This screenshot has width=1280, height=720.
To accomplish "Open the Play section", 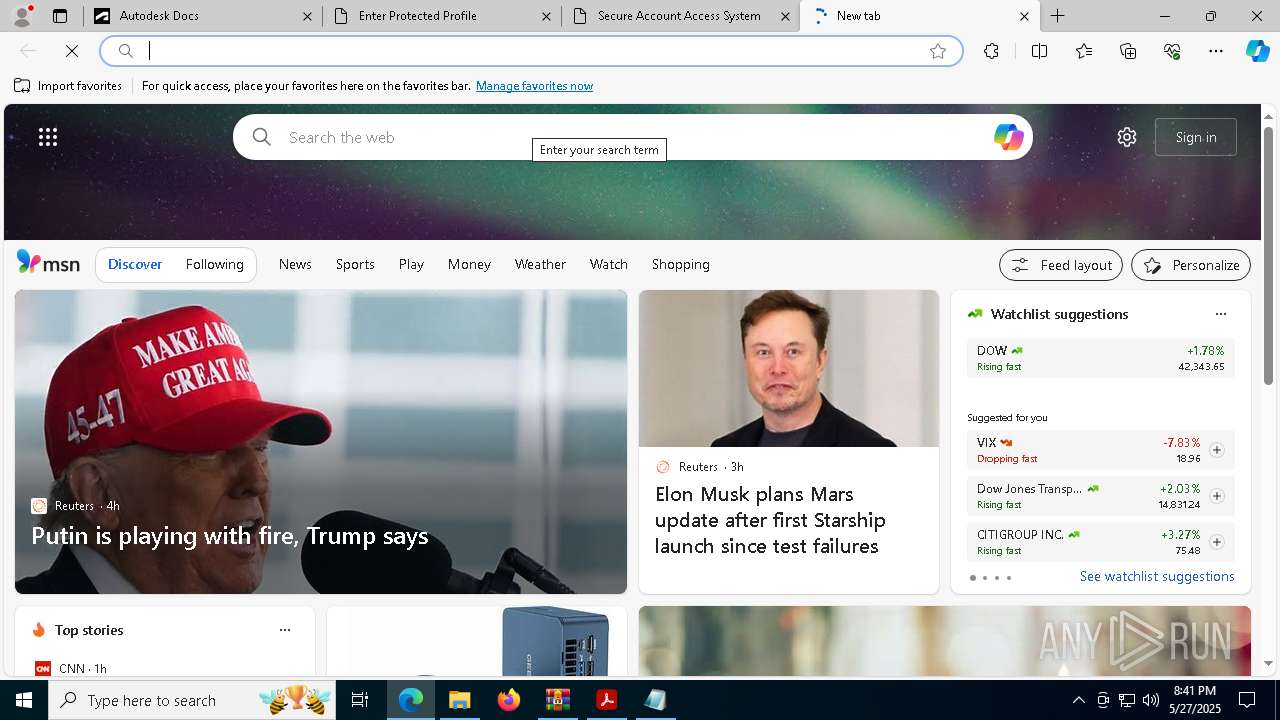I will [x=411, y=264].
